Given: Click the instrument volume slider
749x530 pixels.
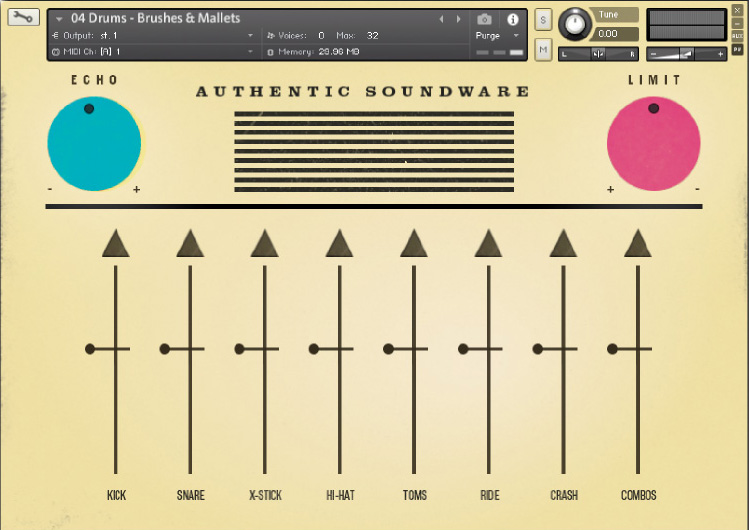Looking at the screenshot, I should pyautogui.click(x=686, y=54).
